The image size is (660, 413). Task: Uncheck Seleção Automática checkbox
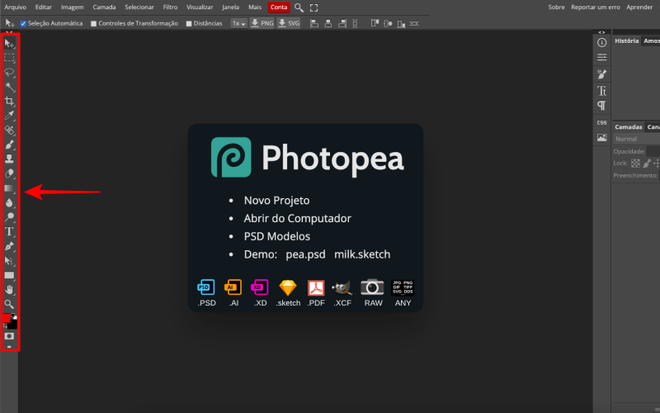[x=23, y=24]
